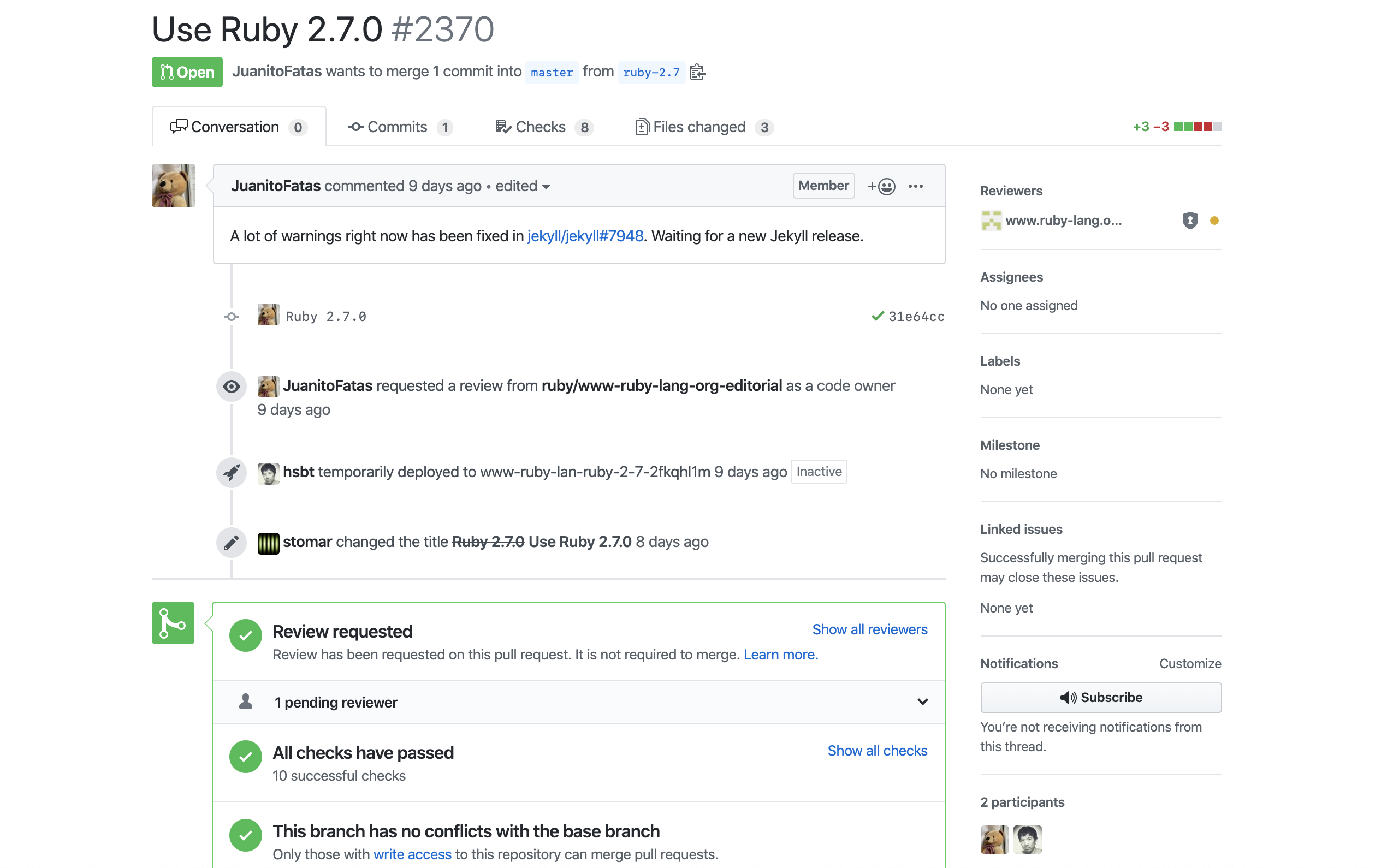Image resolution: width=1399 pixels, height=868 pixels.
Task: Click the Inactive deployment badge
Action: pyautogui.click(x=819, y=471)
